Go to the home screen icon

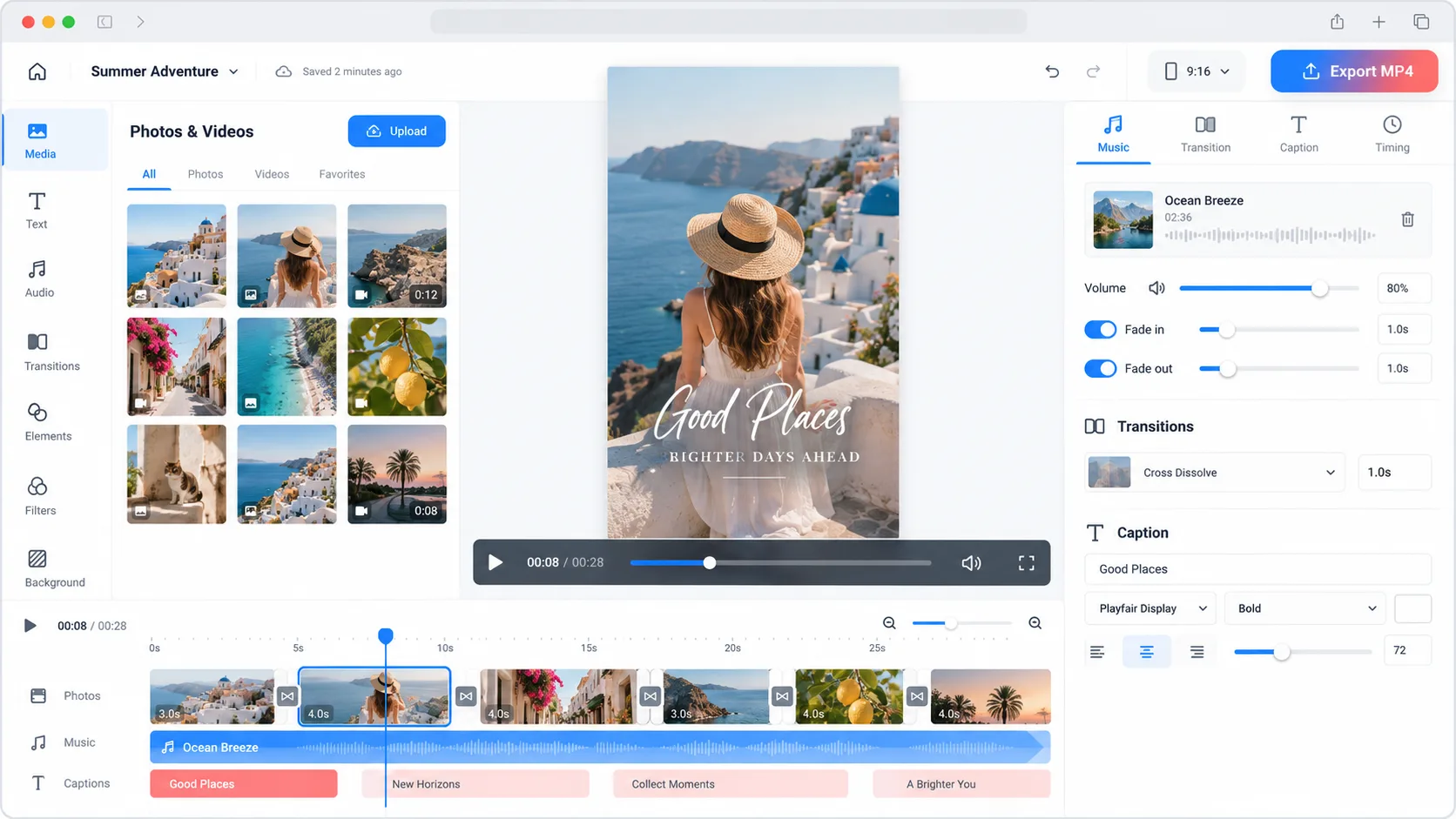click(x=37, y=71)
